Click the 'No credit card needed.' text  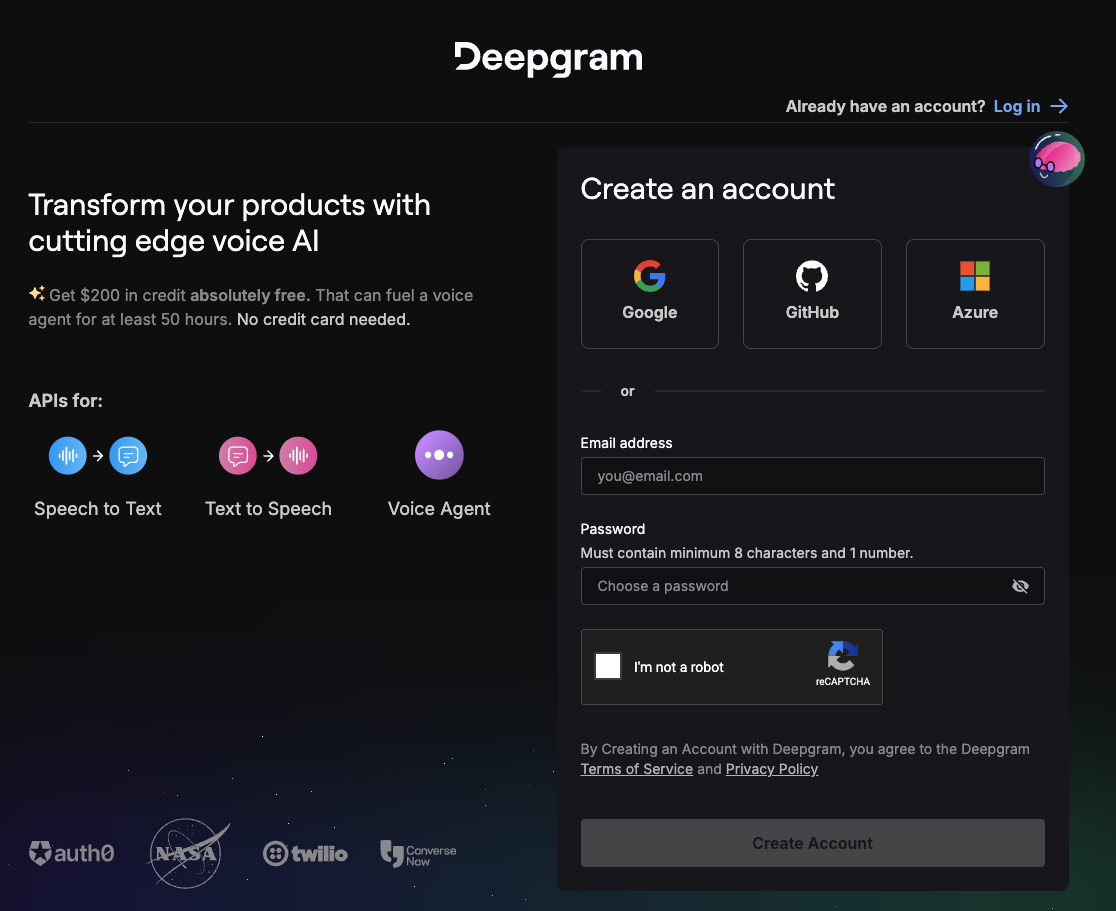(323, 320)
